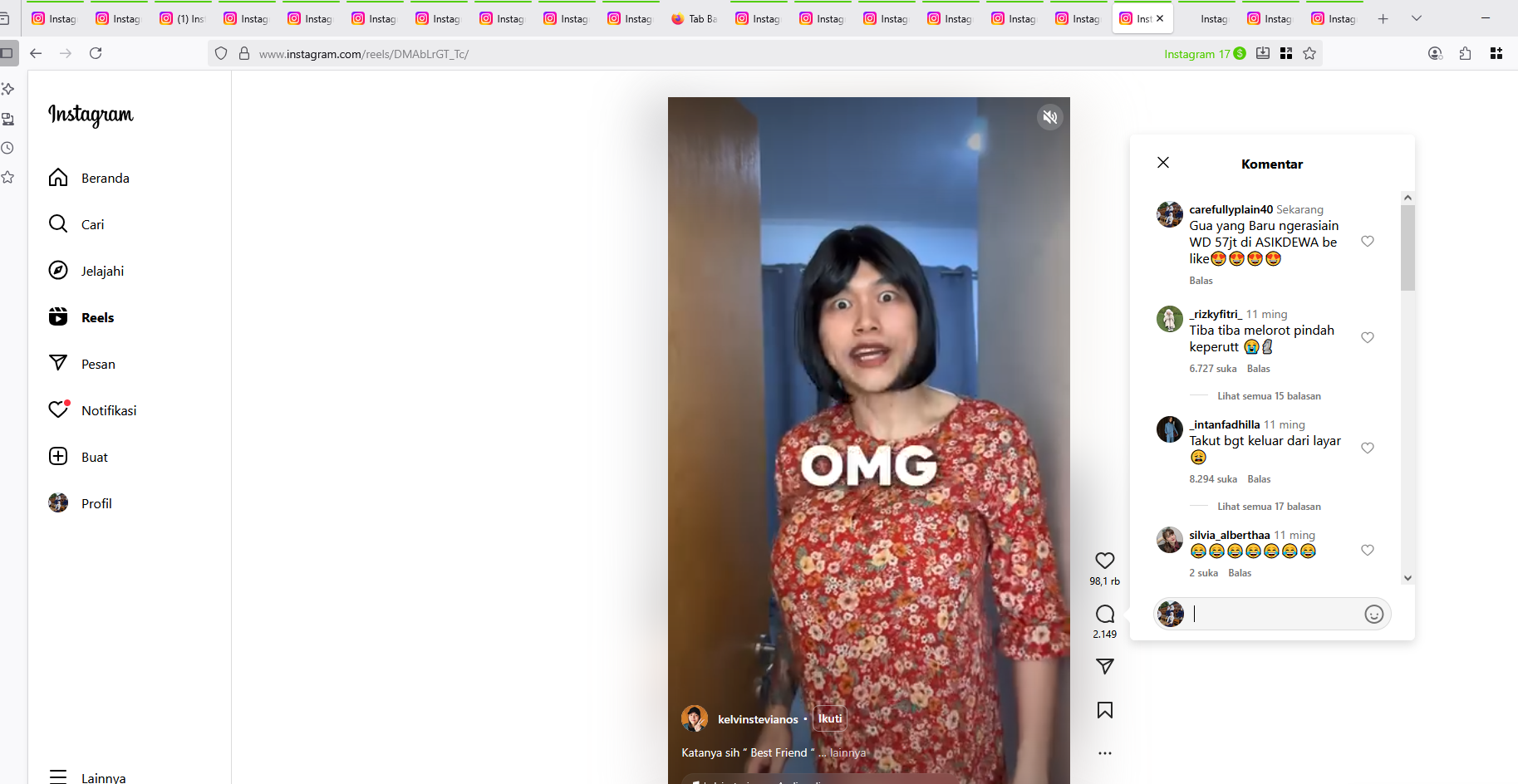Go back with the browser back arrow

[x=36, y=53]
